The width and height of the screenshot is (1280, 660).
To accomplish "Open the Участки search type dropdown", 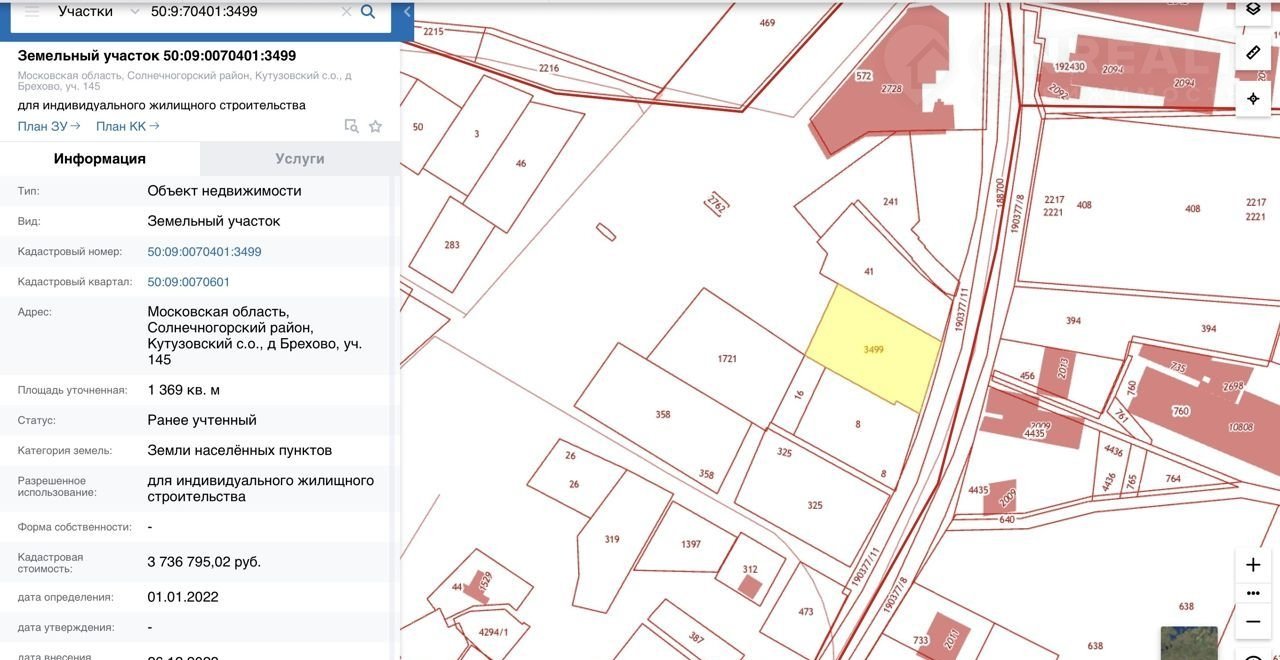I will click(98, 12).
